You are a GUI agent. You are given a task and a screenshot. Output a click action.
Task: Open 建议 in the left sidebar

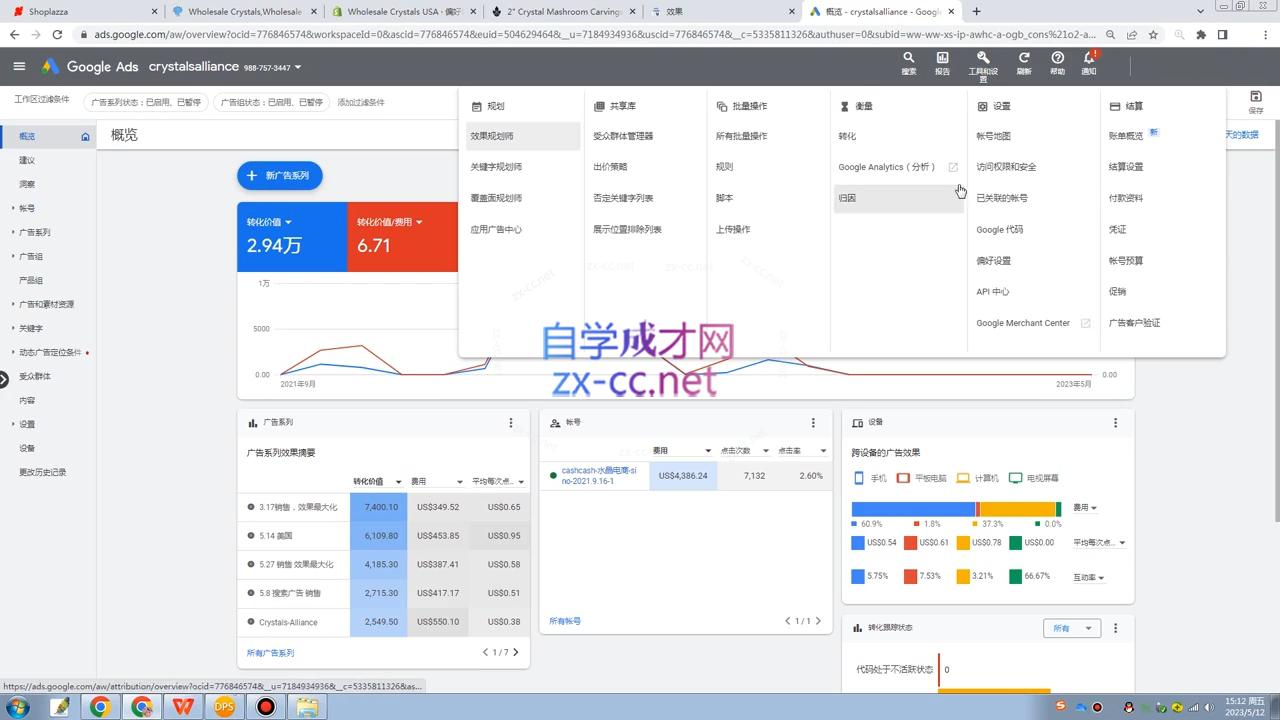coord(27,160)
